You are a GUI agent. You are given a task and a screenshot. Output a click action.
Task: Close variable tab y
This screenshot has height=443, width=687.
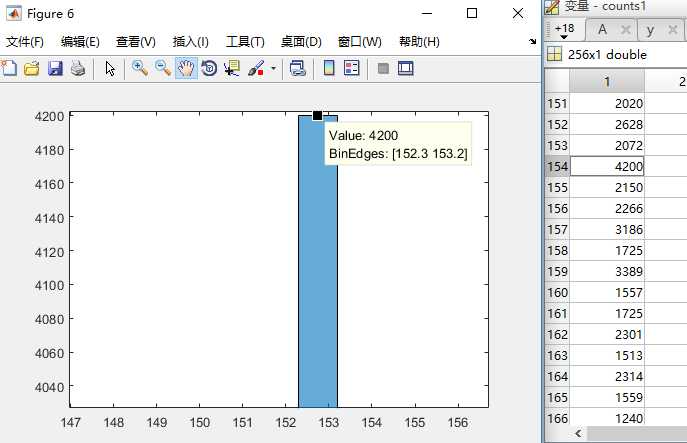[x=673, y=30]
